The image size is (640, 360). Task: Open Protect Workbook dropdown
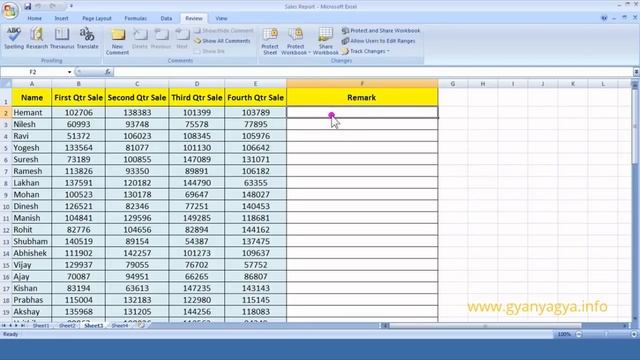tap(296, 41)
